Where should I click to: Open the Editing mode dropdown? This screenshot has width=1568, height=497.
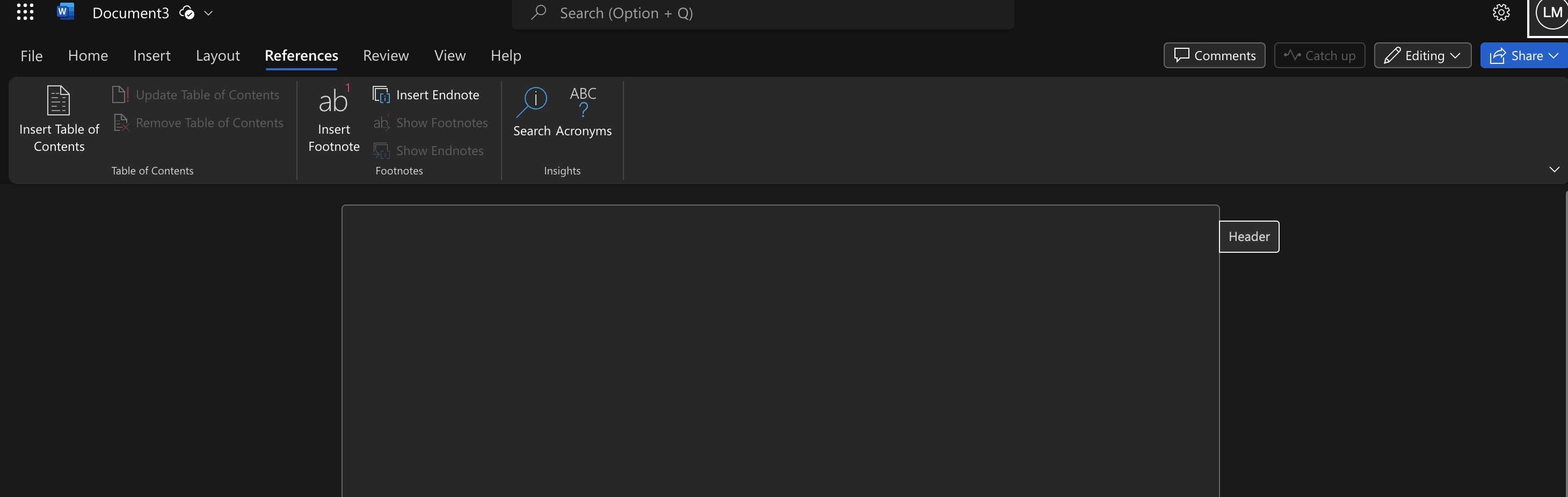1422,55
